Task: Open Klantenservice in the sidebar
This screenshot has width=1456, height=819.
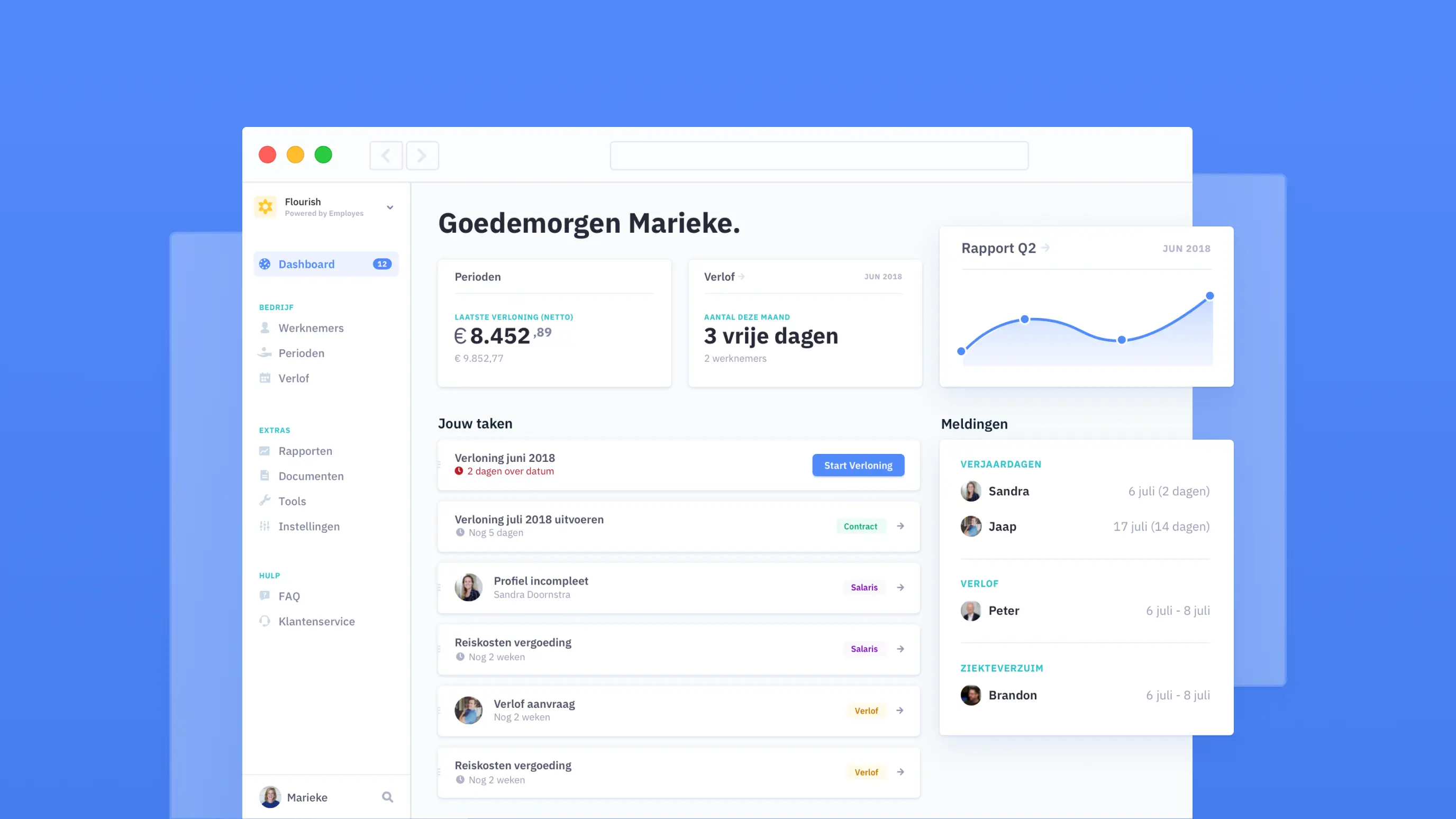Action: click(316, 621)
